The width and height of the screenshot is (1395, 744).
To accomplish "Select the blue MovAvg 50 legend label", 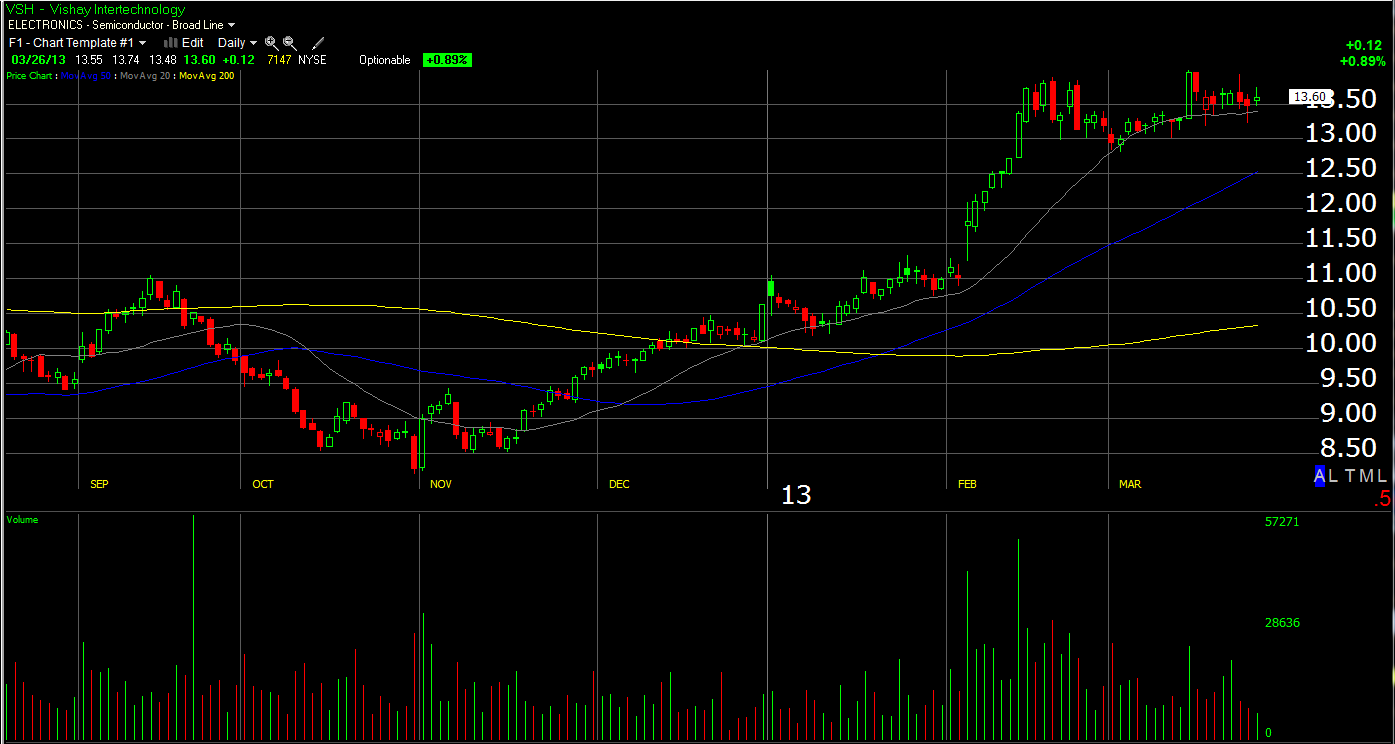I will tap(86, 75).
